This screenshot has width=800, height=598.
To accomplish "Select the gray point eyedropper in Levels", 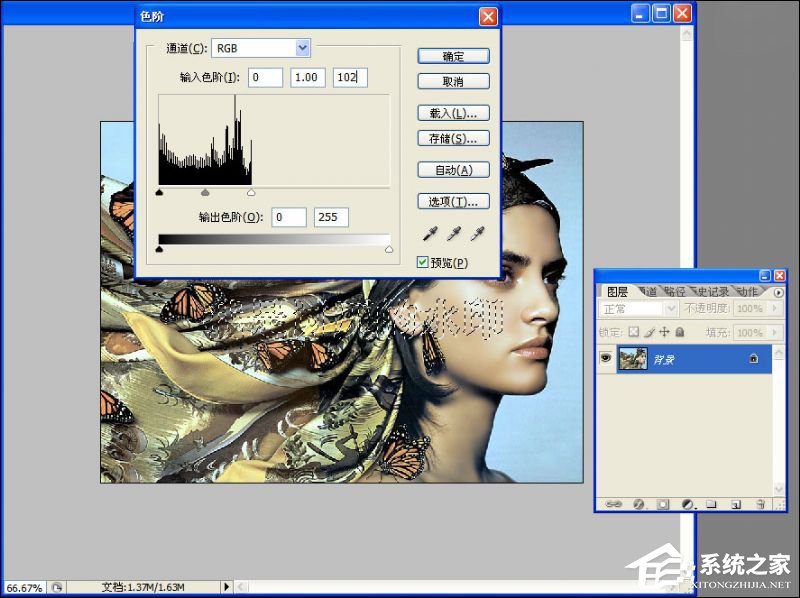I will [453, 234].
